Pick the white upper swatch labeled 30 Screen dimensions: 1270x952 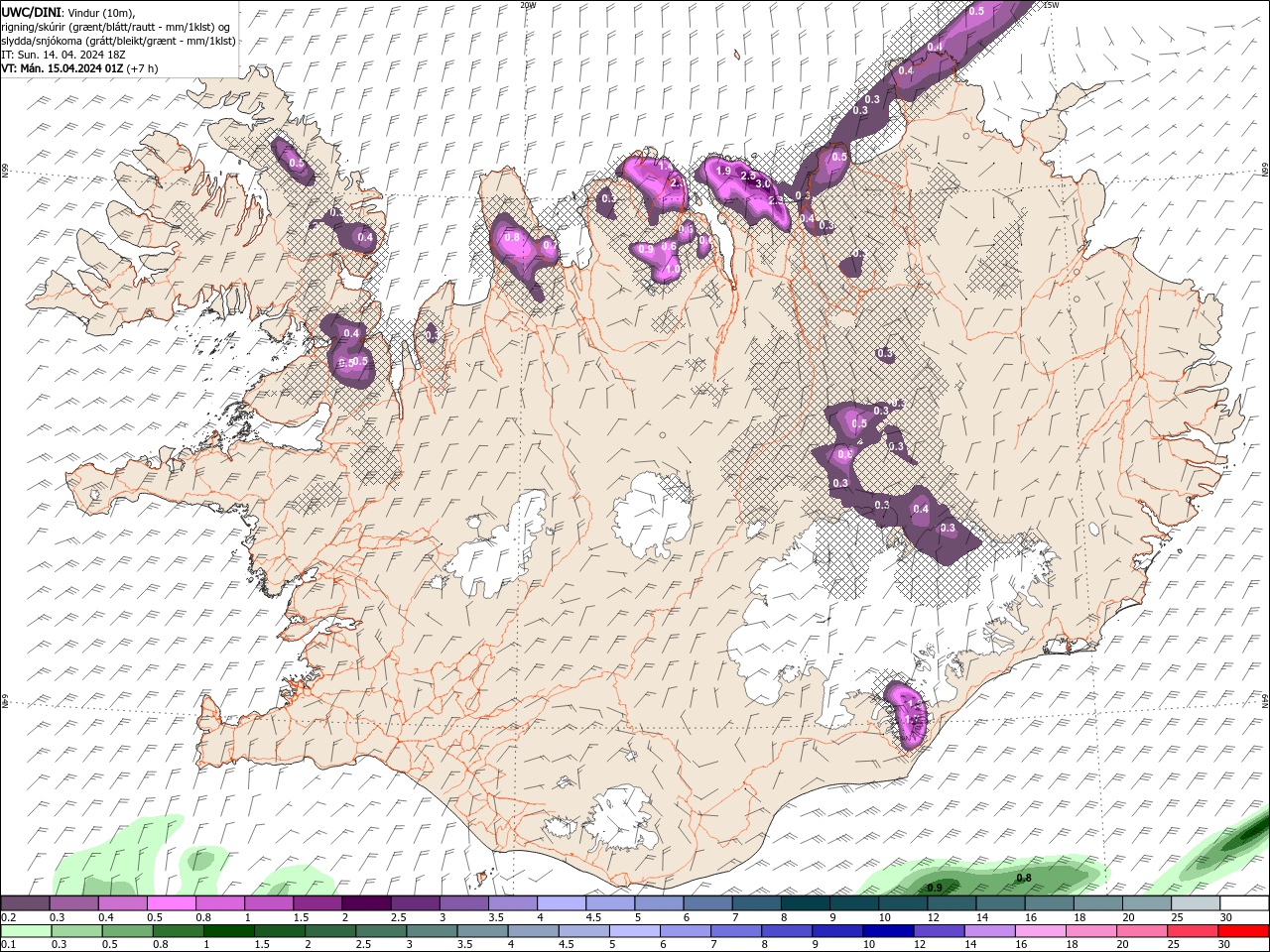[1244, 903]
